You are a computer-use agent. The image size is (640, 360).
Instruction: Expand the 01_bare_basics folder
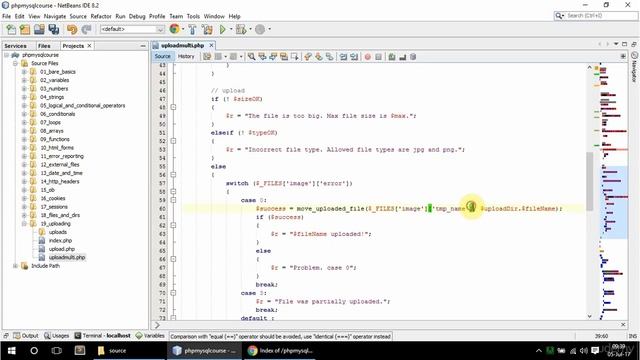coord(24,72)
